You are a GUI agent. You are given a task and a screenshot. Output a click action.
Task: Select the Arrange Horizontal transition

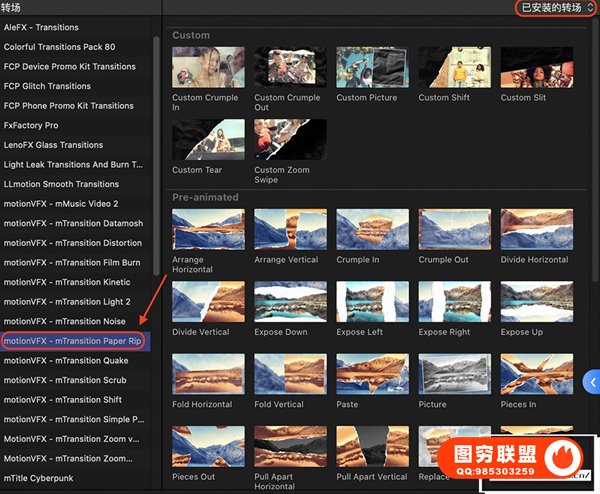coord(208,230)
